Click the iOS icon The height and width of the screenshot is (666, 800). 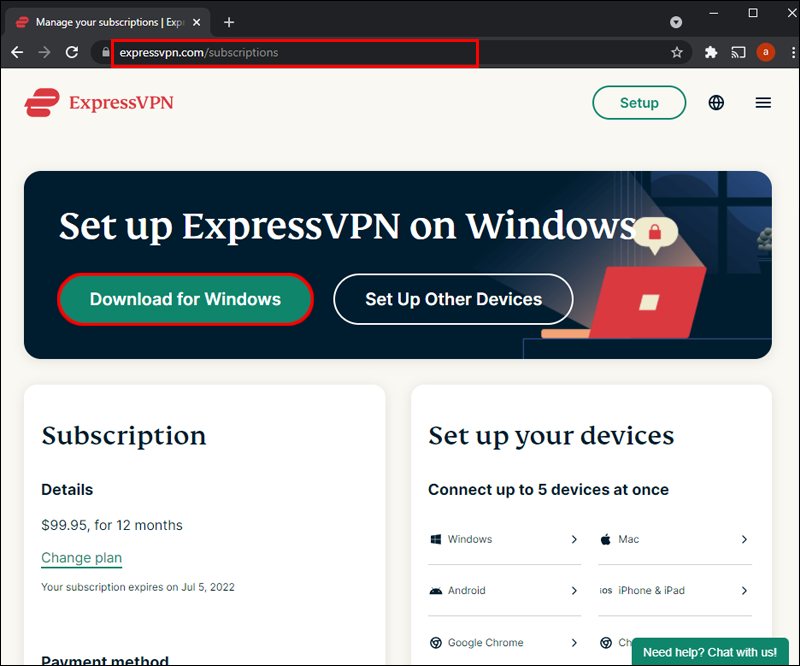pyautogui.click(x=606, y=590)
